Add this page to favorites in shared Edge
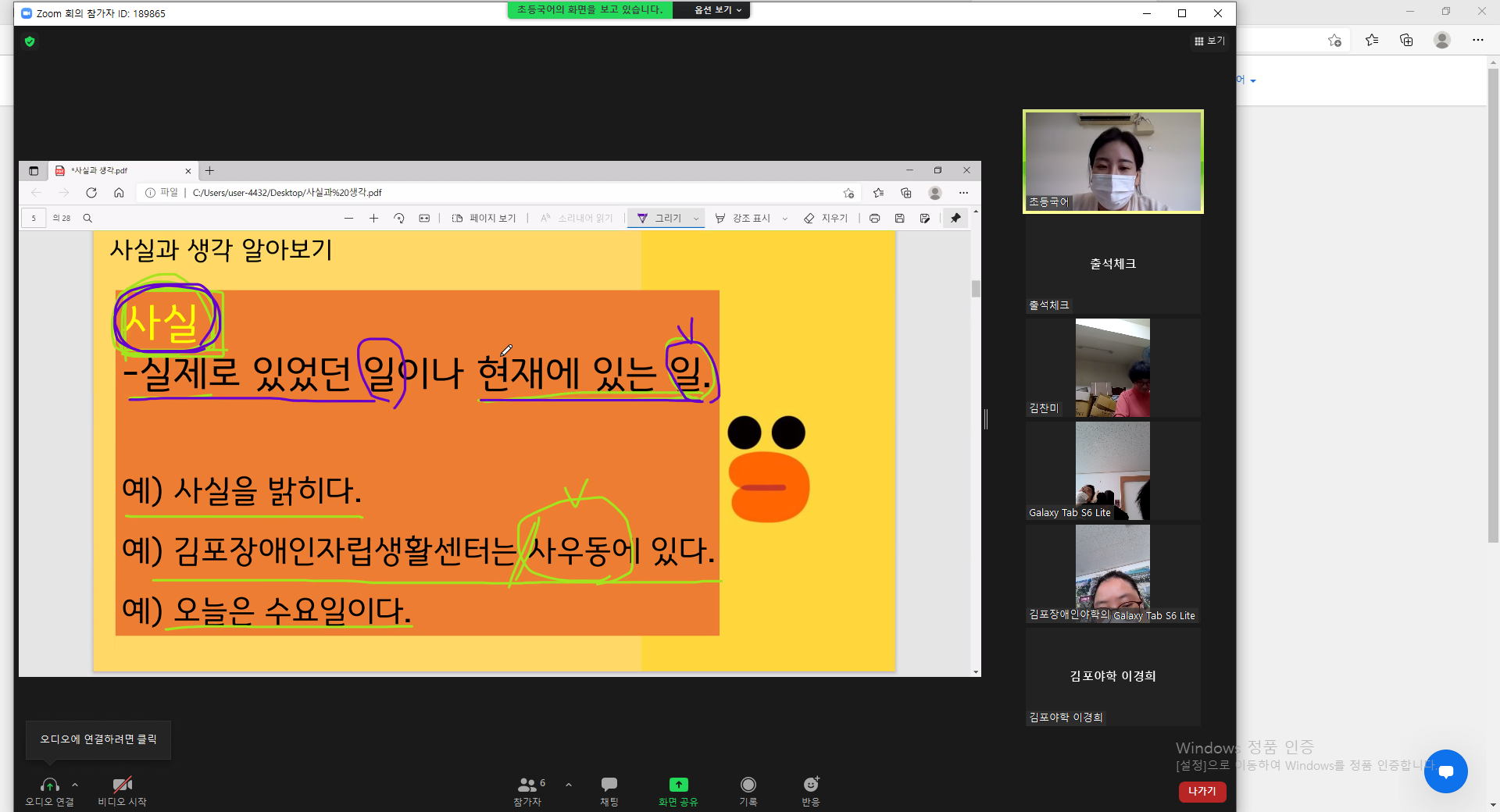1500x812 pixels. (848, 193)
